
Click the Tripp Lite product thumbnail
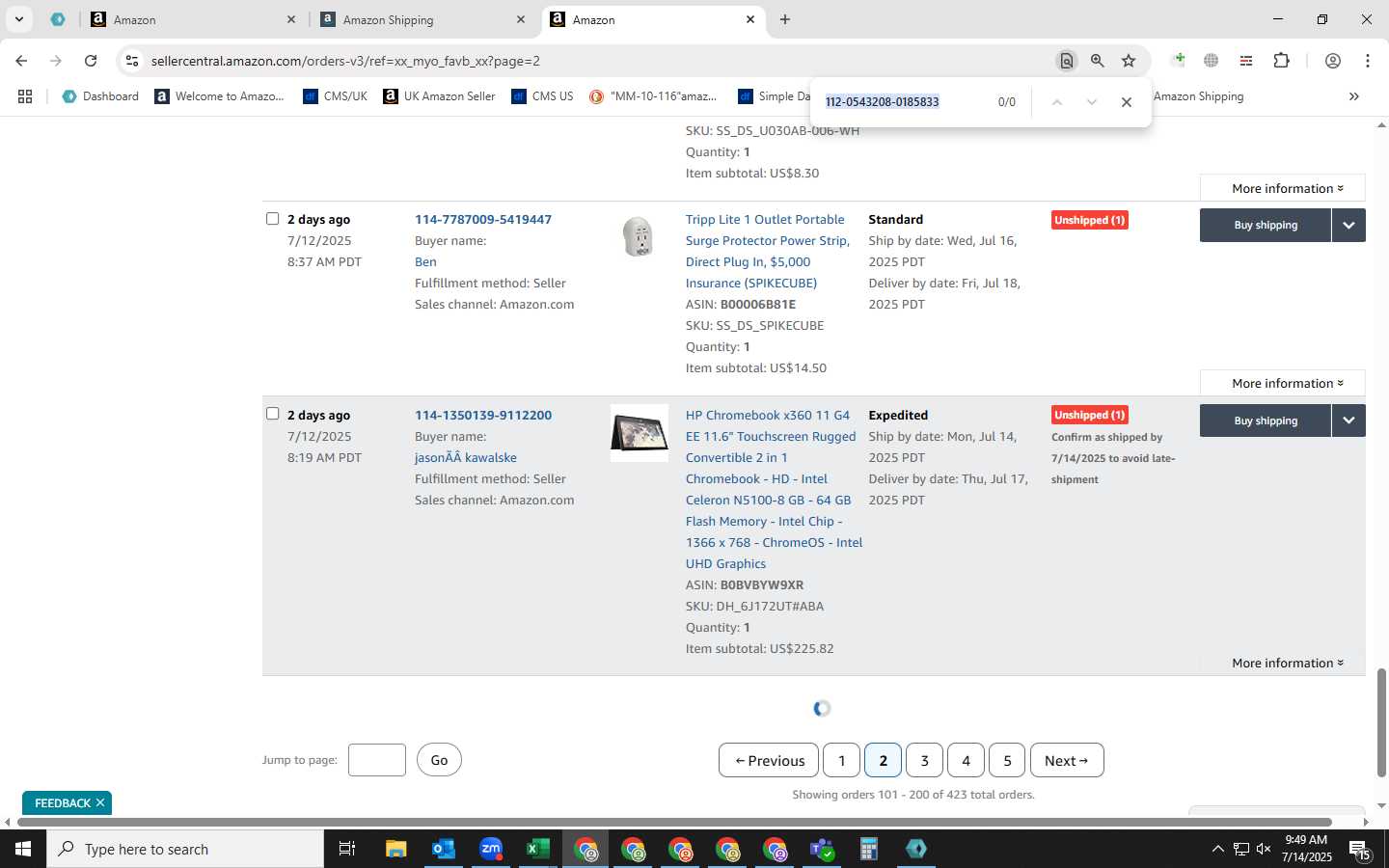pyautogui.click(x=639, y=236)
